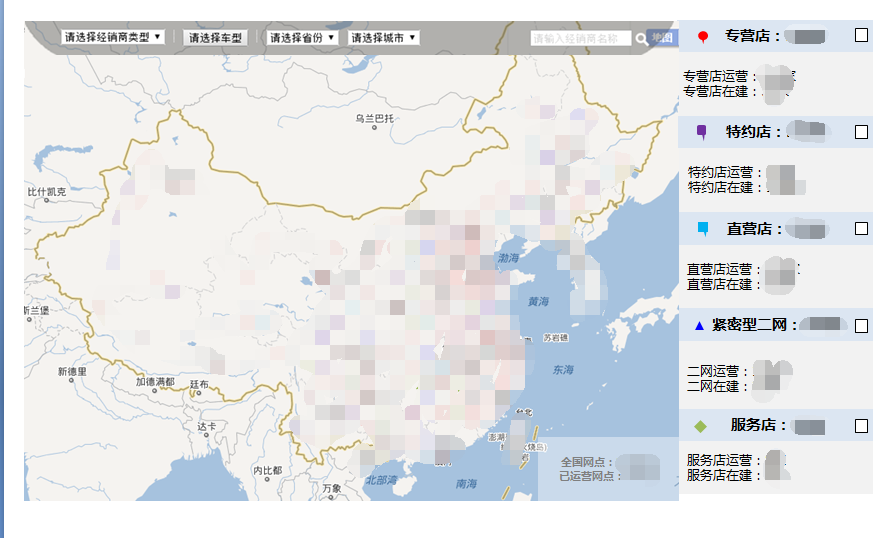Click the magnifier search icon

tap(641, 39)
